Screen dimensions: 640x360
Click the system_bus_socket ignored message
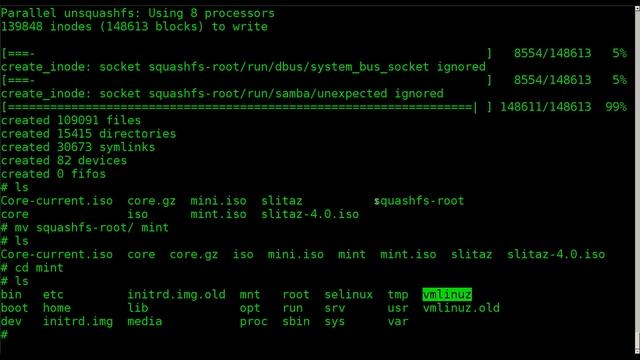(x=243, y=67)
